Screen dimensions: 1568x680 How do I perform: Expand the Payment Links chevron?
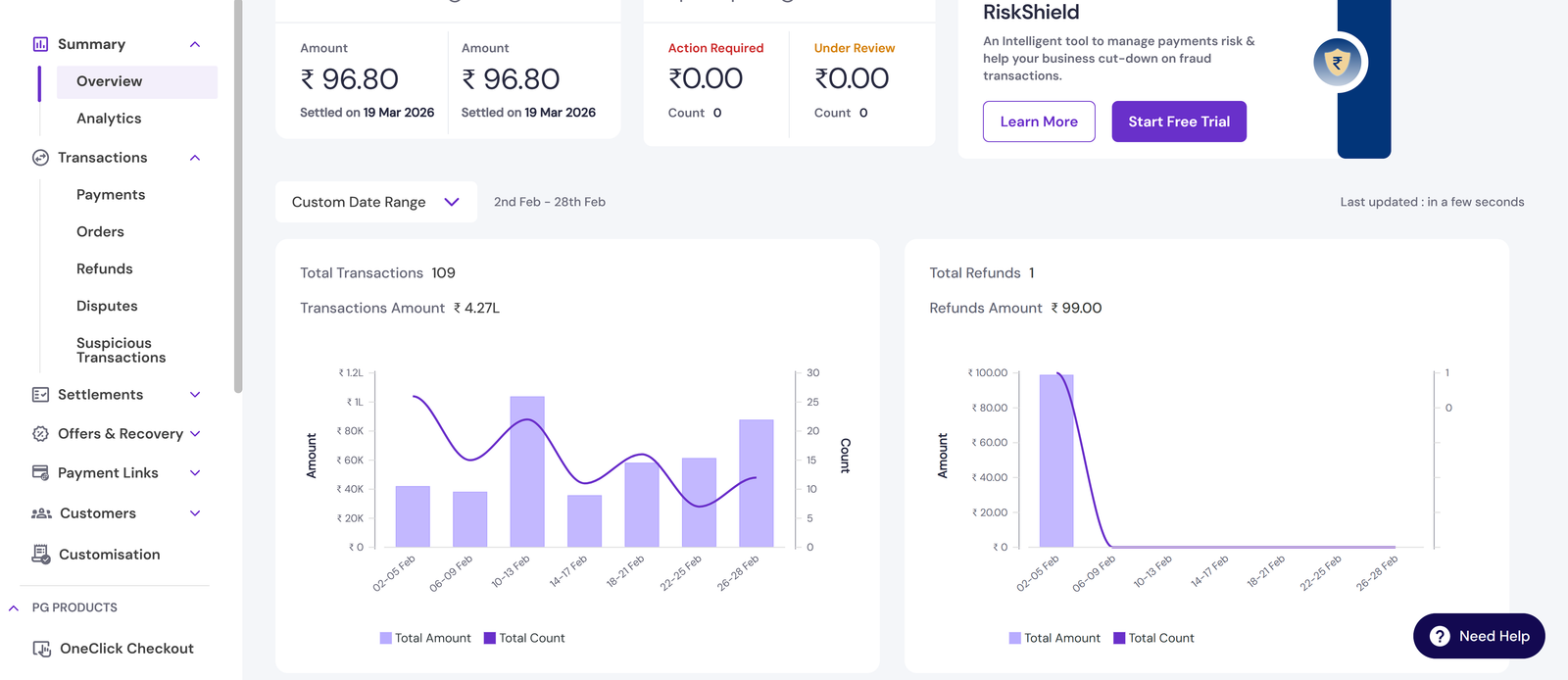(195, 473)
